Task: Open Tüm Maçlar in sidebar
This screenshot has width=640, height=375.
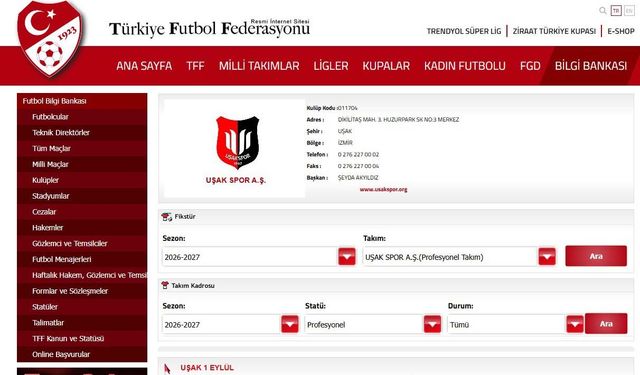Action: (82, 149)
